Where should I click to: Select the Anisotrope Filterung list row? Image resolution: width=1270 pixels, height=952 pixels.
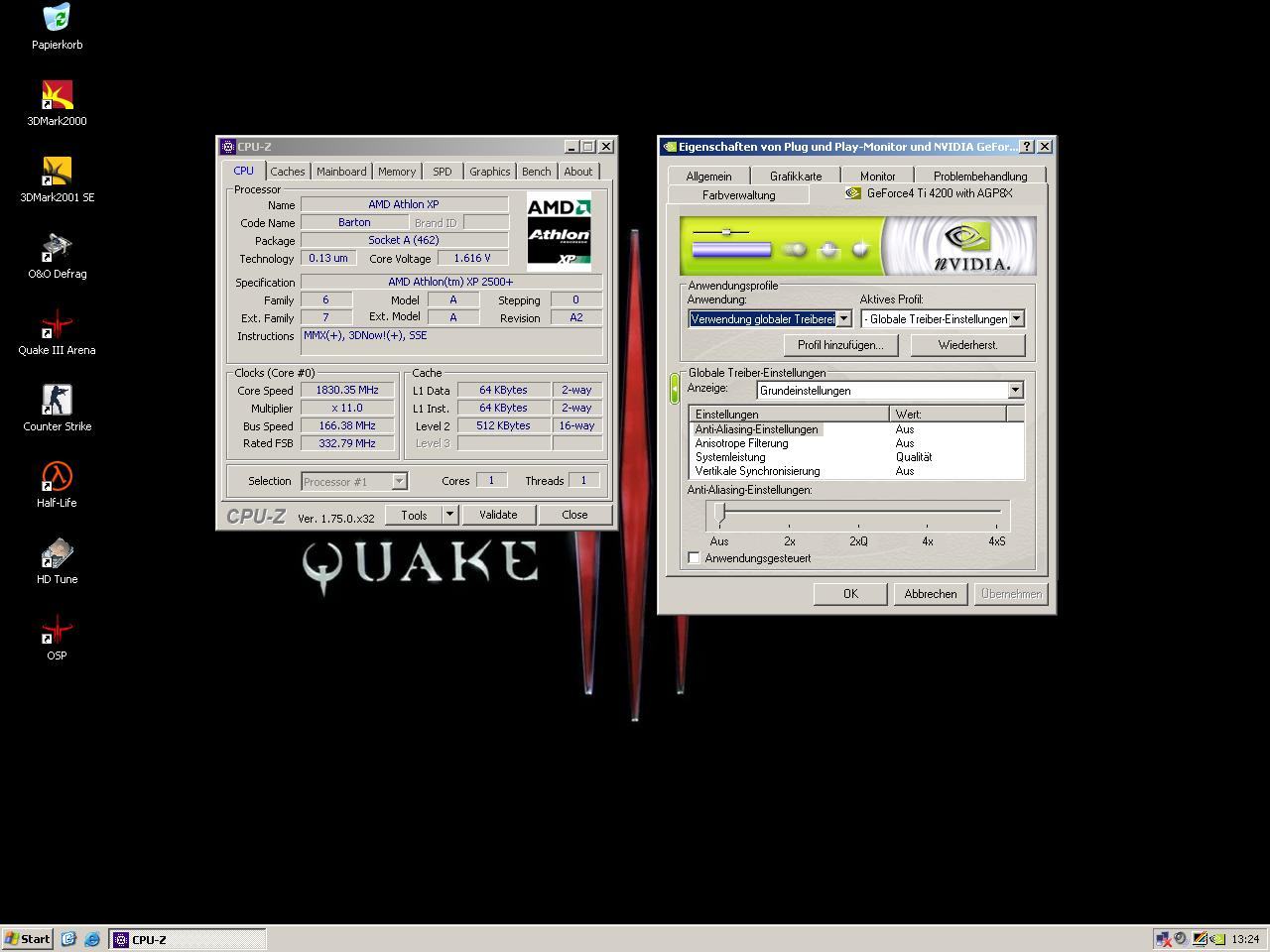click(857, 443)
